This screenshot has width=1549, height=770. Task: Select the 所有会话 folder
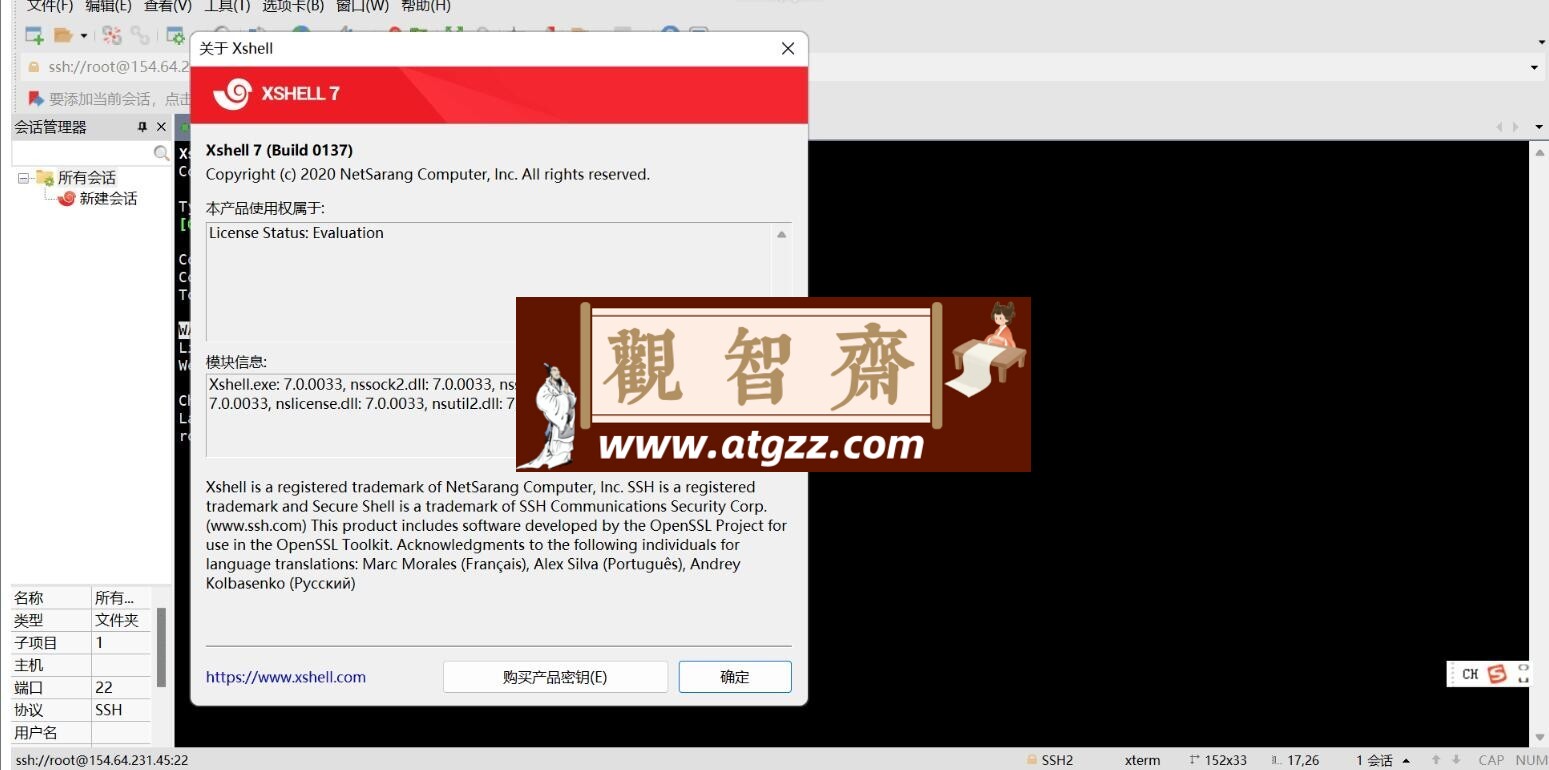click(86, 178)
